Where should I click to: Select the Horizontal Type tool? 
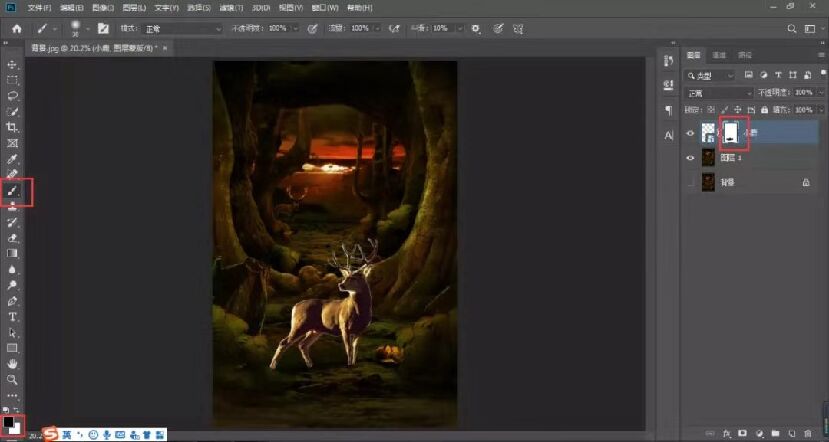(12, 317)
